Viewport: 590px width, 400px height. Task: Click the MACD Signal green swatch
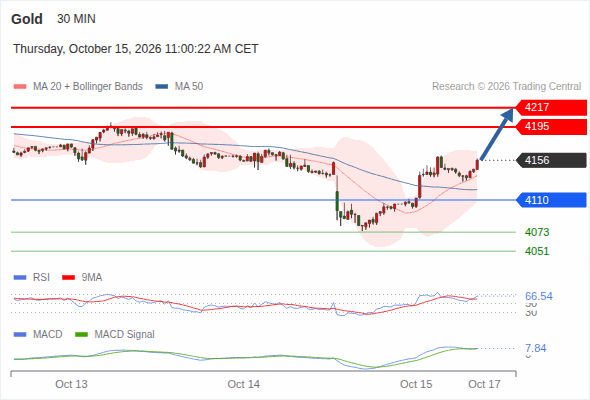81,334
